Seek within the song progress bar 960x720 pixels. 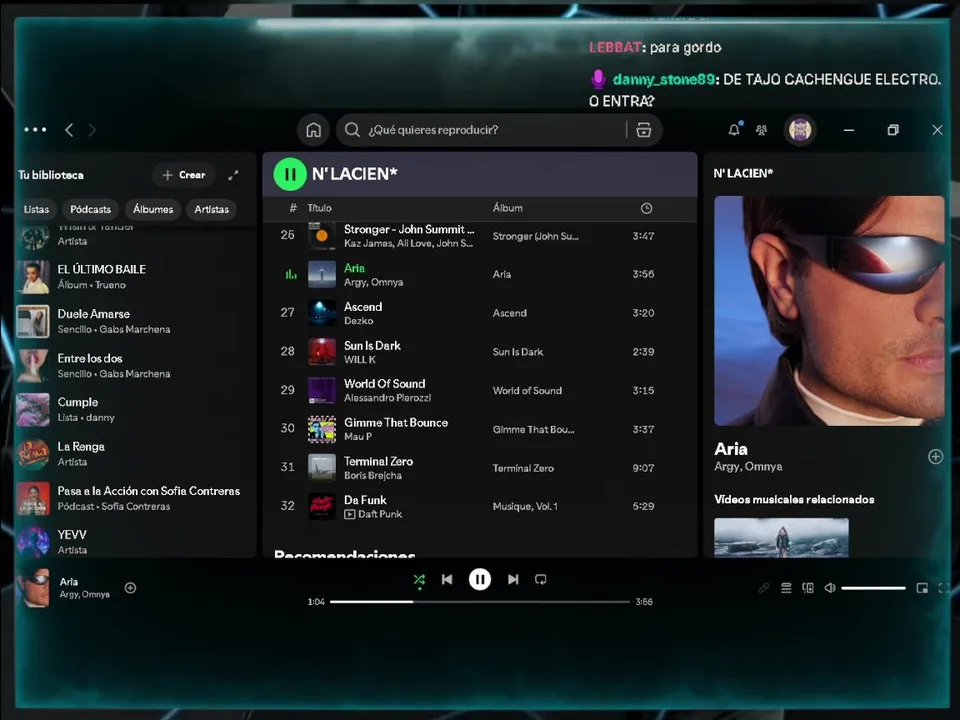tap(479, 602)
